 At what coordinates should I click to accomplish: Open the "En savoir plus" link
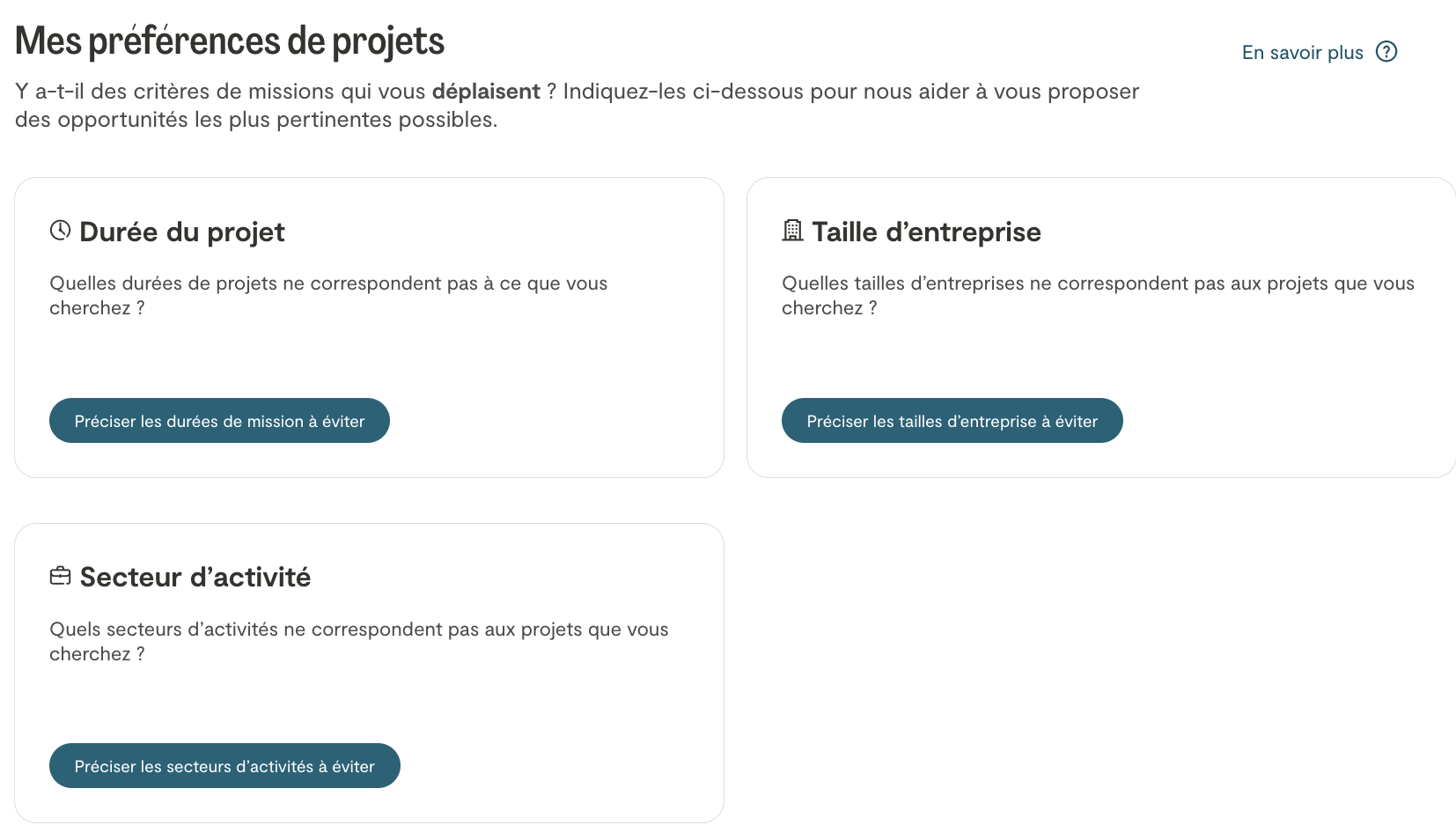click(1302, 53)
